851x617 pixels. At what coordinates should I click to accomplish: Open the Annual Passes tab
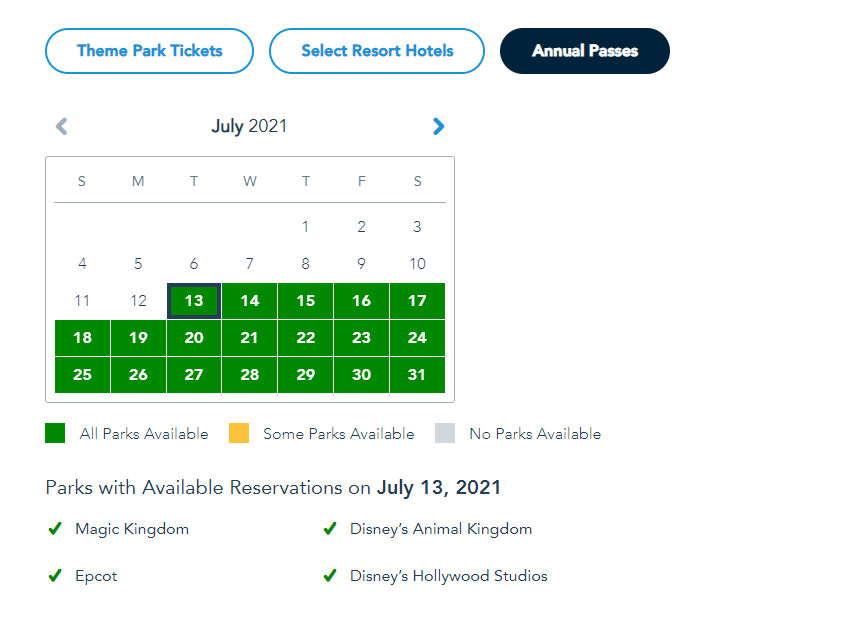pyautogui.click(x=585, y=51)
